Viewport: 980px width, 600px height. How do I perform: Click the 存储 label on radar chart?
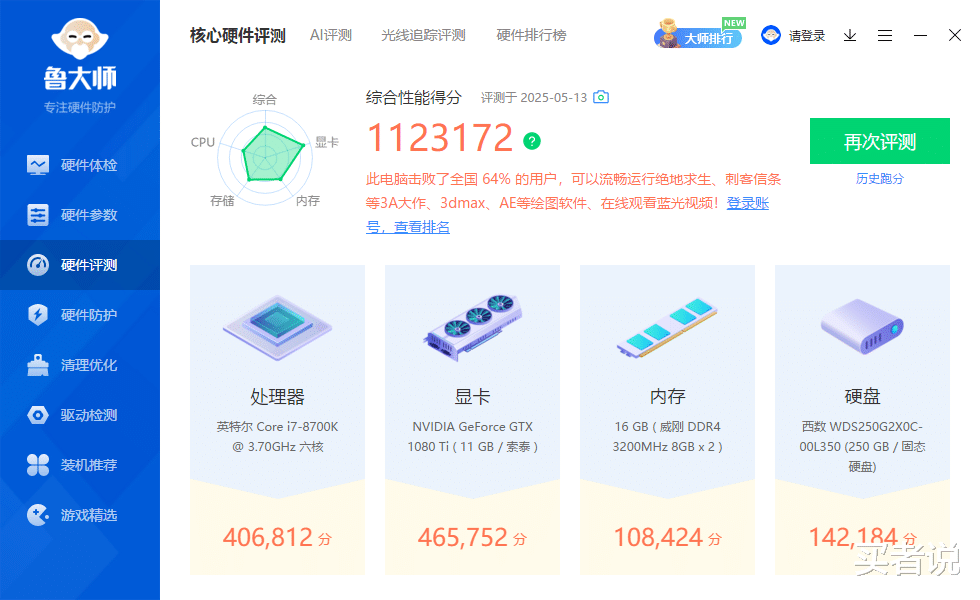(x=222, y=201)
